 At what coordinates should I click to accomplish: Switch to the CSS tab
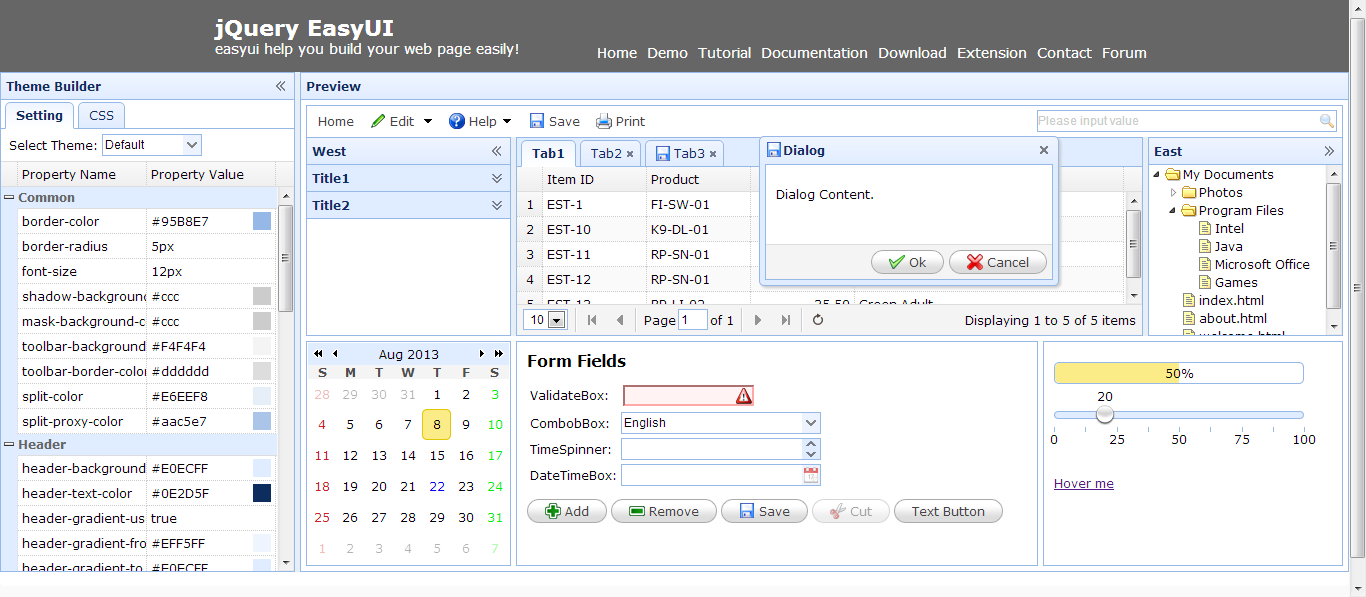(x=101, y=115)
